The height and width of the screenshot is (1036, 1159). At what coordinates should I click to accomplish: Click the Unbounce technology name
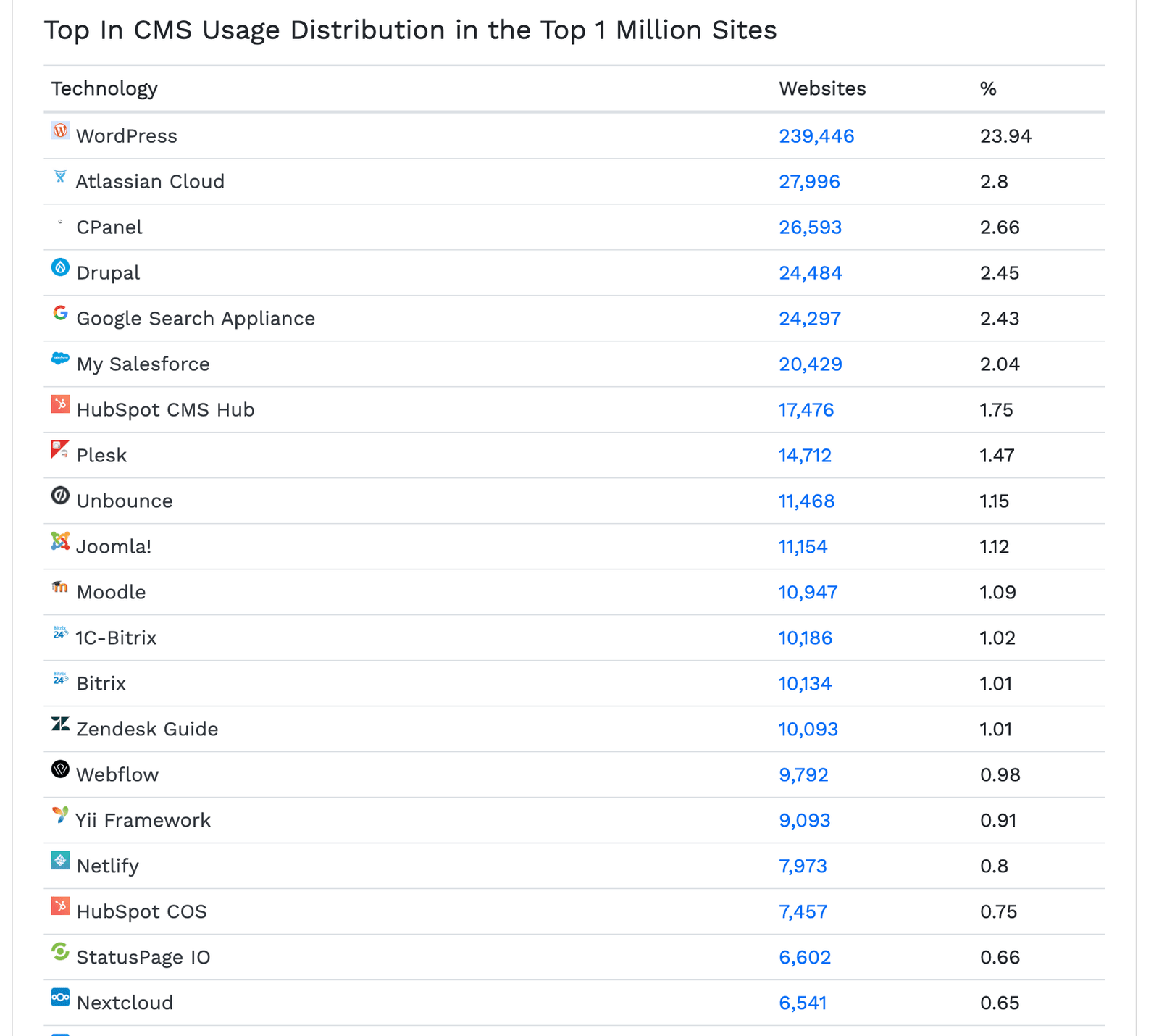tap(125, 501)
